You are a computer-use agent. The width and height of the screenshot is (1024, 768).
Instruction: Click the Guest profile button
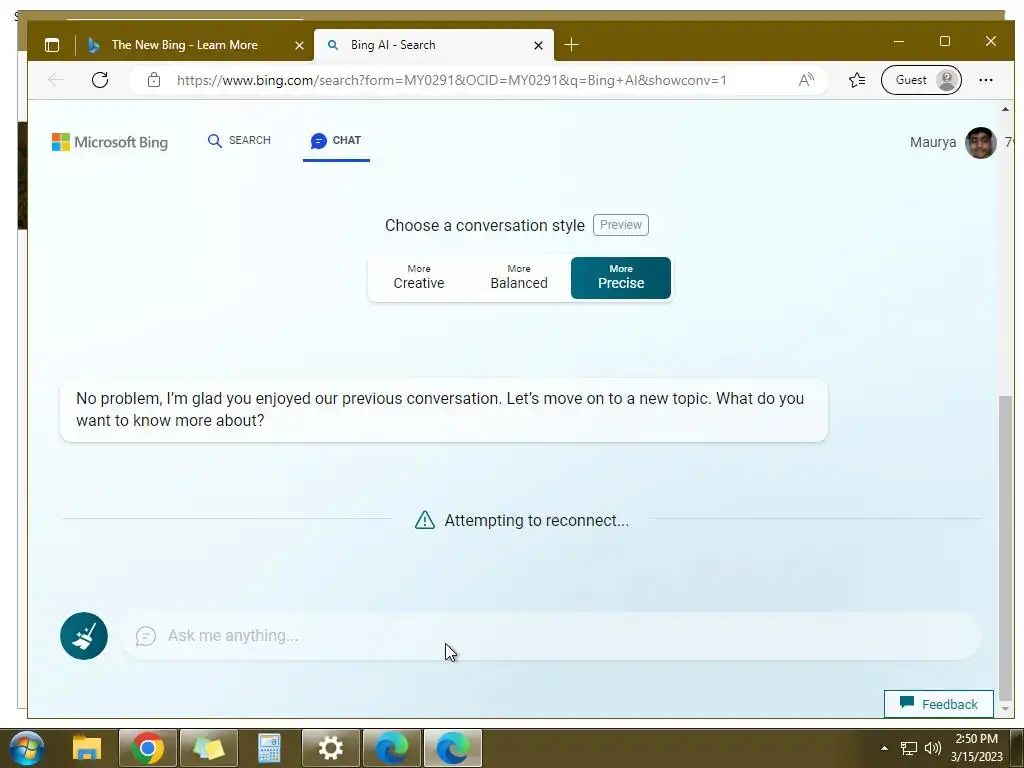click(921, 80)
